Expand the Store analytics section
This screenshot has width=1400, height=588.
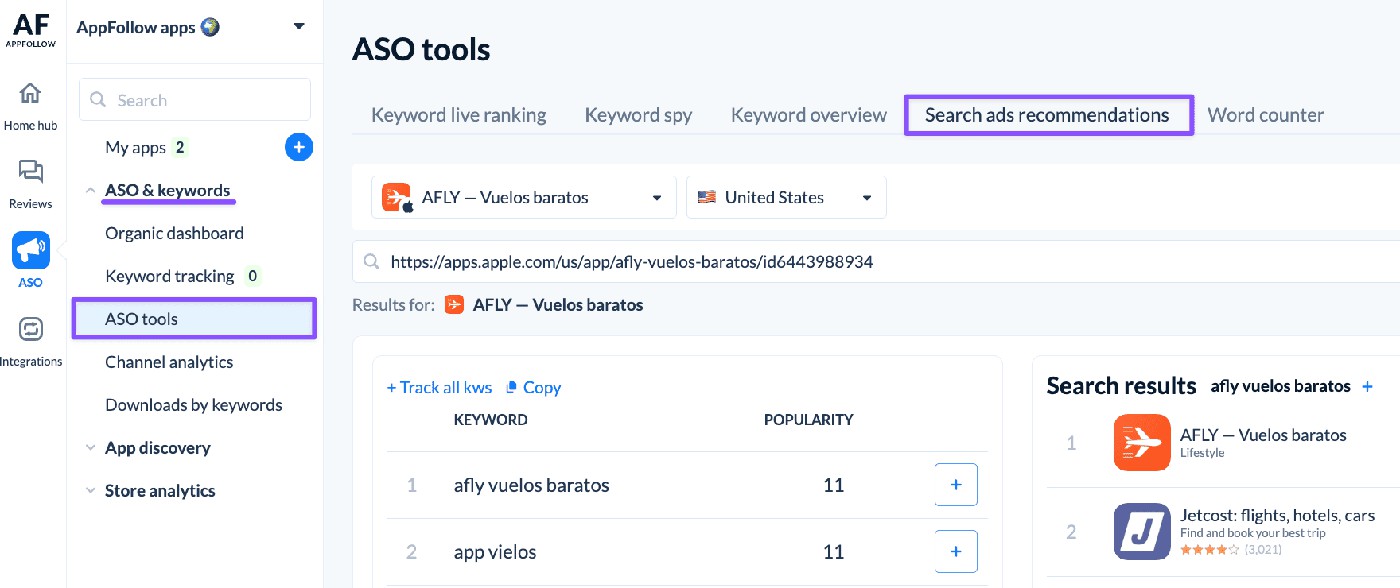pos(91,491)
